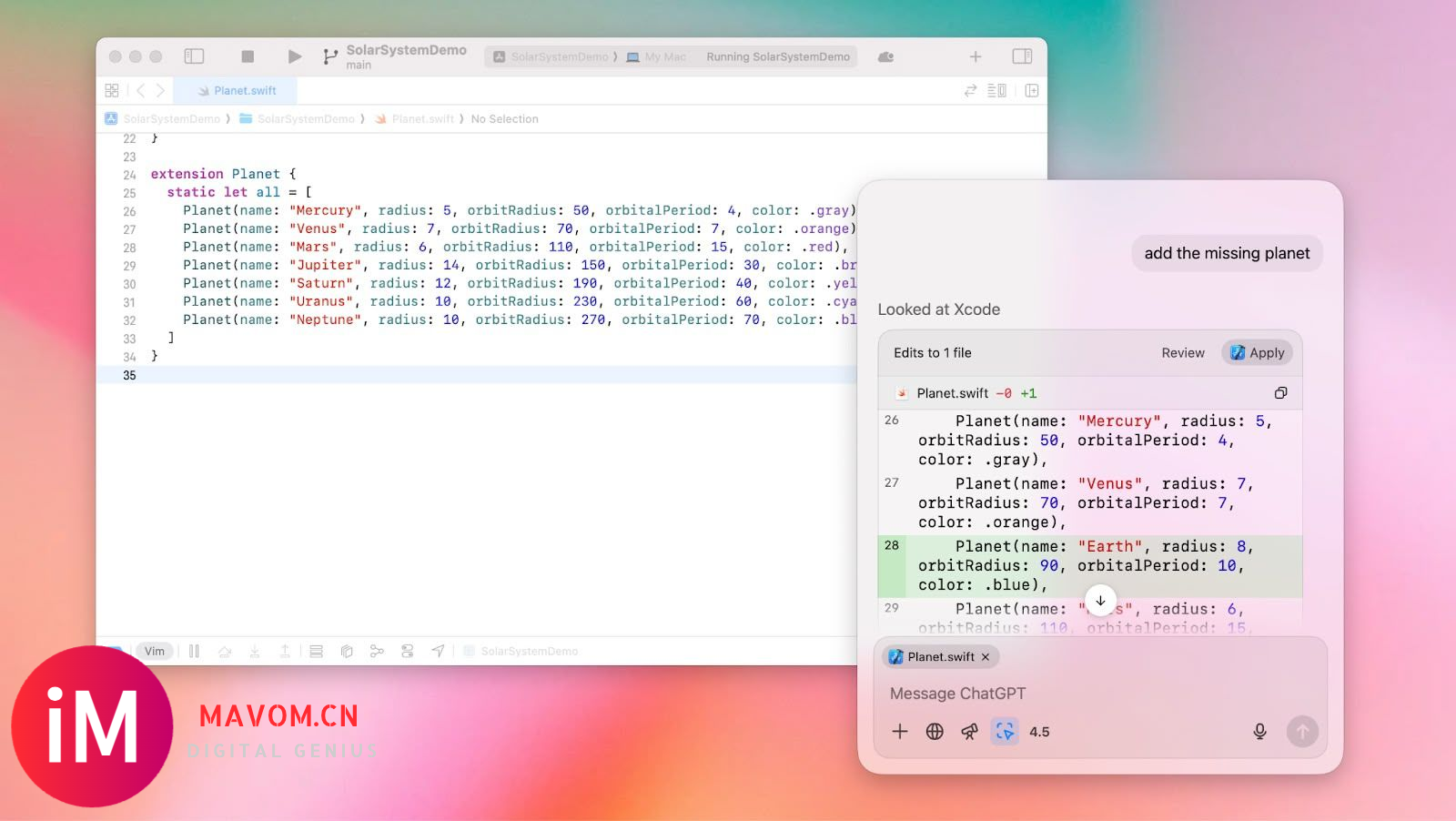Toggle the work with apps icon

pyautogui.click(x=1005, y=732)
